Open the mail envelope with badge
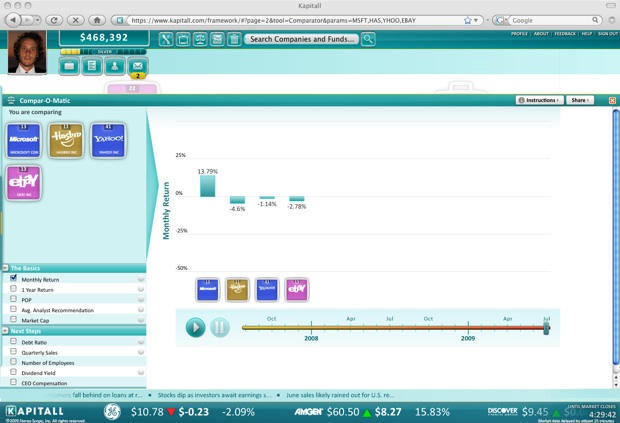The image size is (620, 423). pos(138,66)
